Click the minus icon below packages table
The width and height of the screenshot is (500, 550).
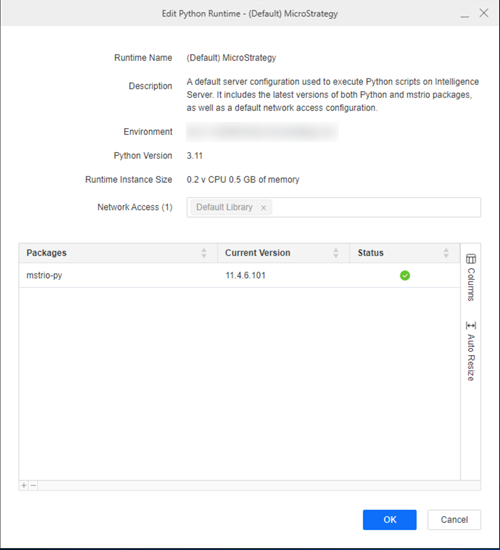(x=33, y=485)
